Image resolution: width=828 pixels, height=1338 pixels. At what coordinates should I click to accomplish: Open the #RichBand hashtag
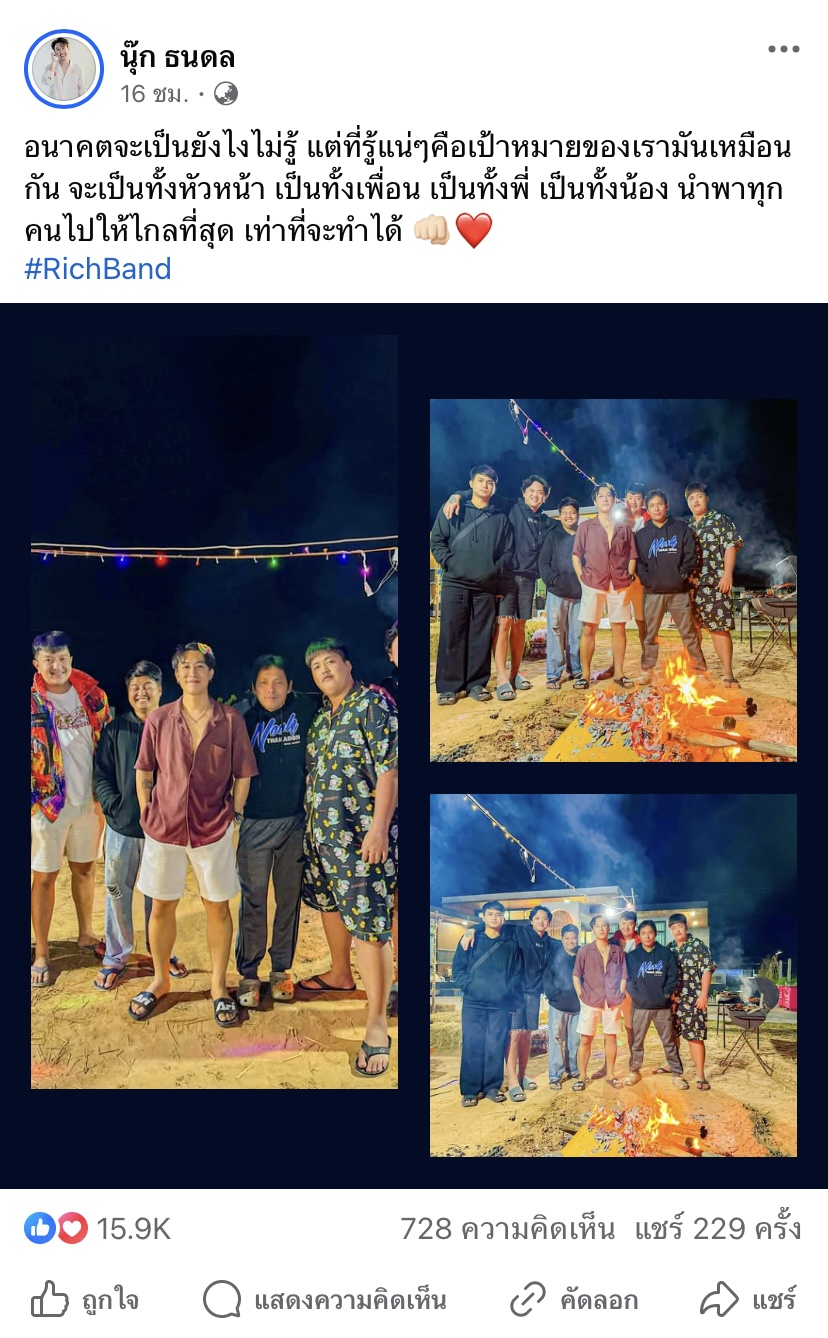(98, 268)
